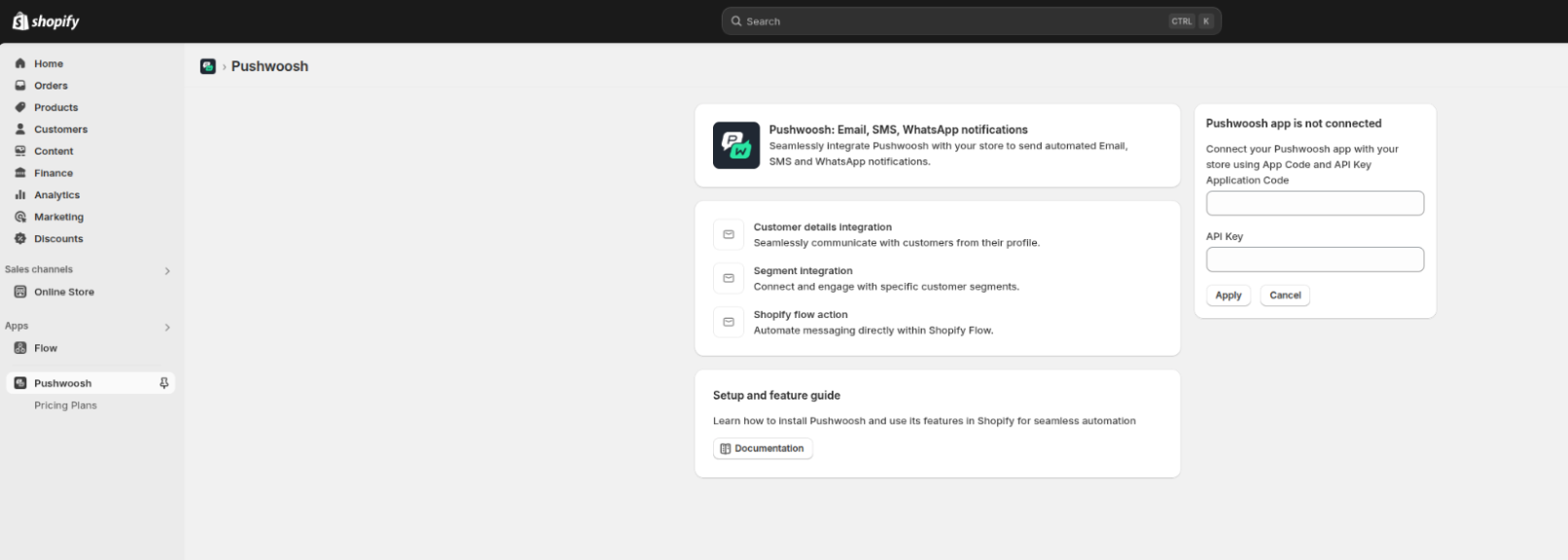Click the Cancel button
Screen dimensions: 1568x560
(x=1285, y=296)
